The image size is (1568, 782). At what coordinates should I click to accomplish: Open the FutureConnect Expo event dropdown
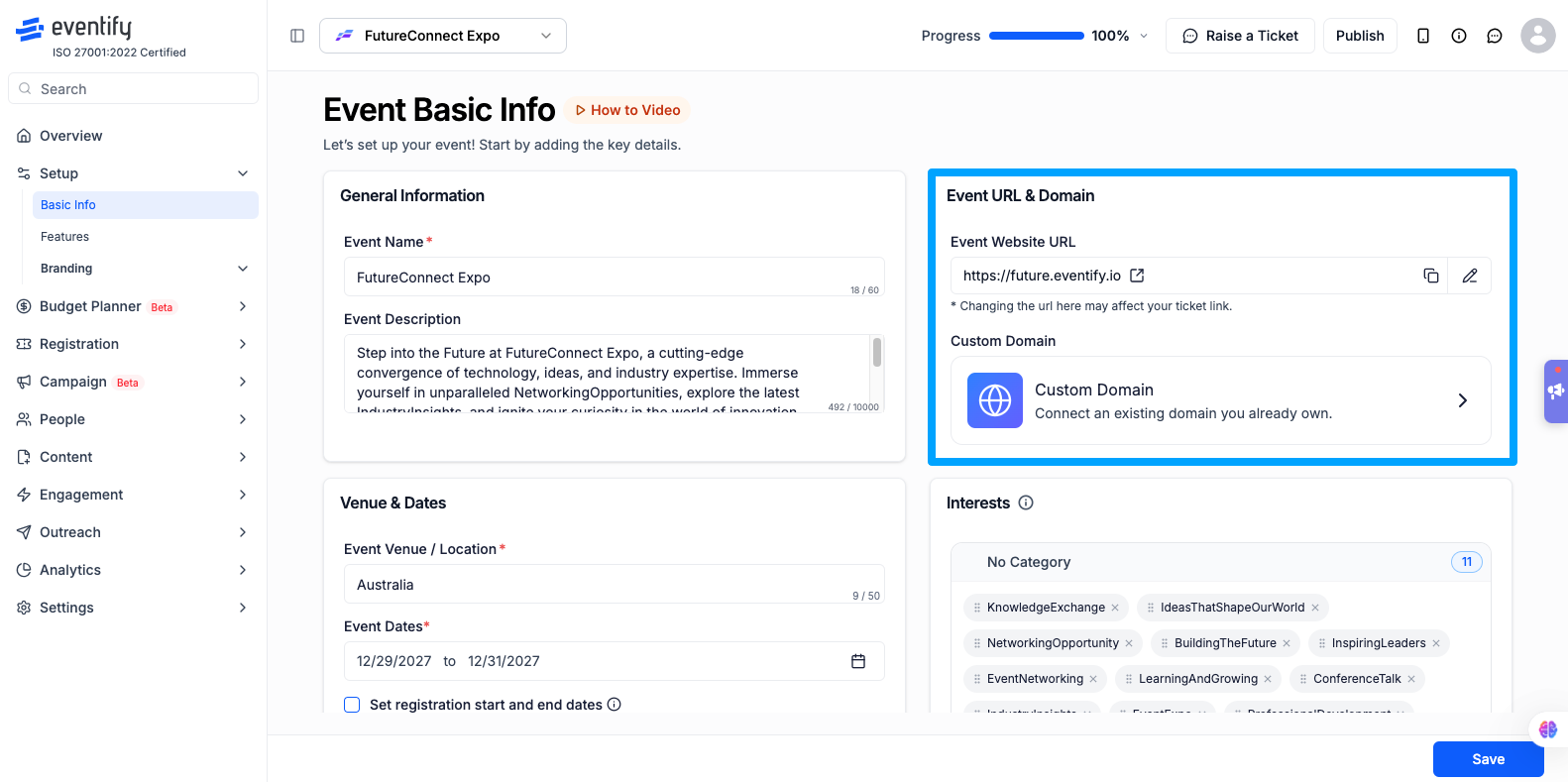[443, 36]
